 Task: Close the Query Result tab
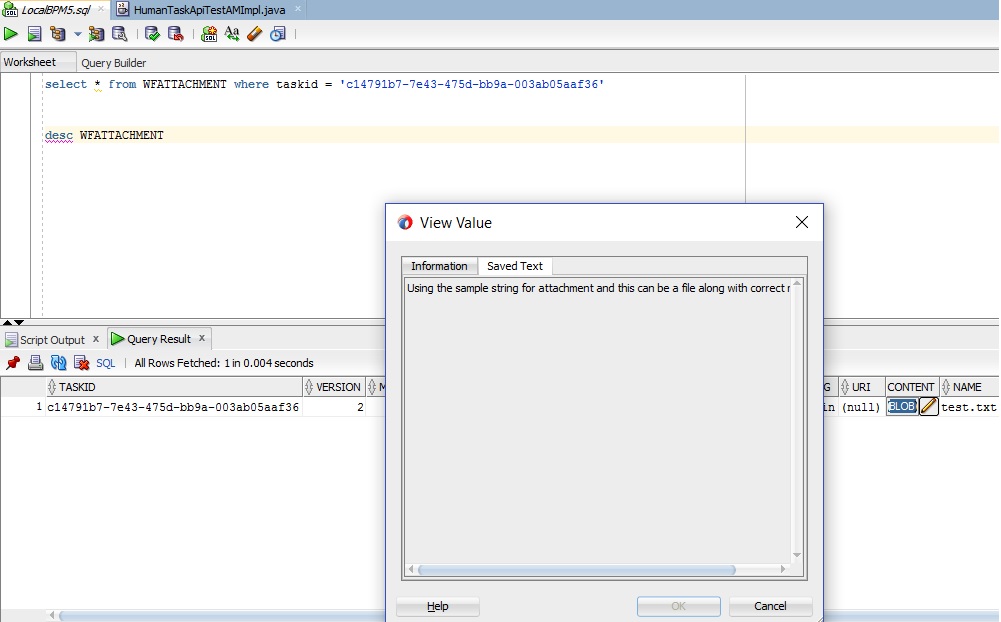pos(201,339)
